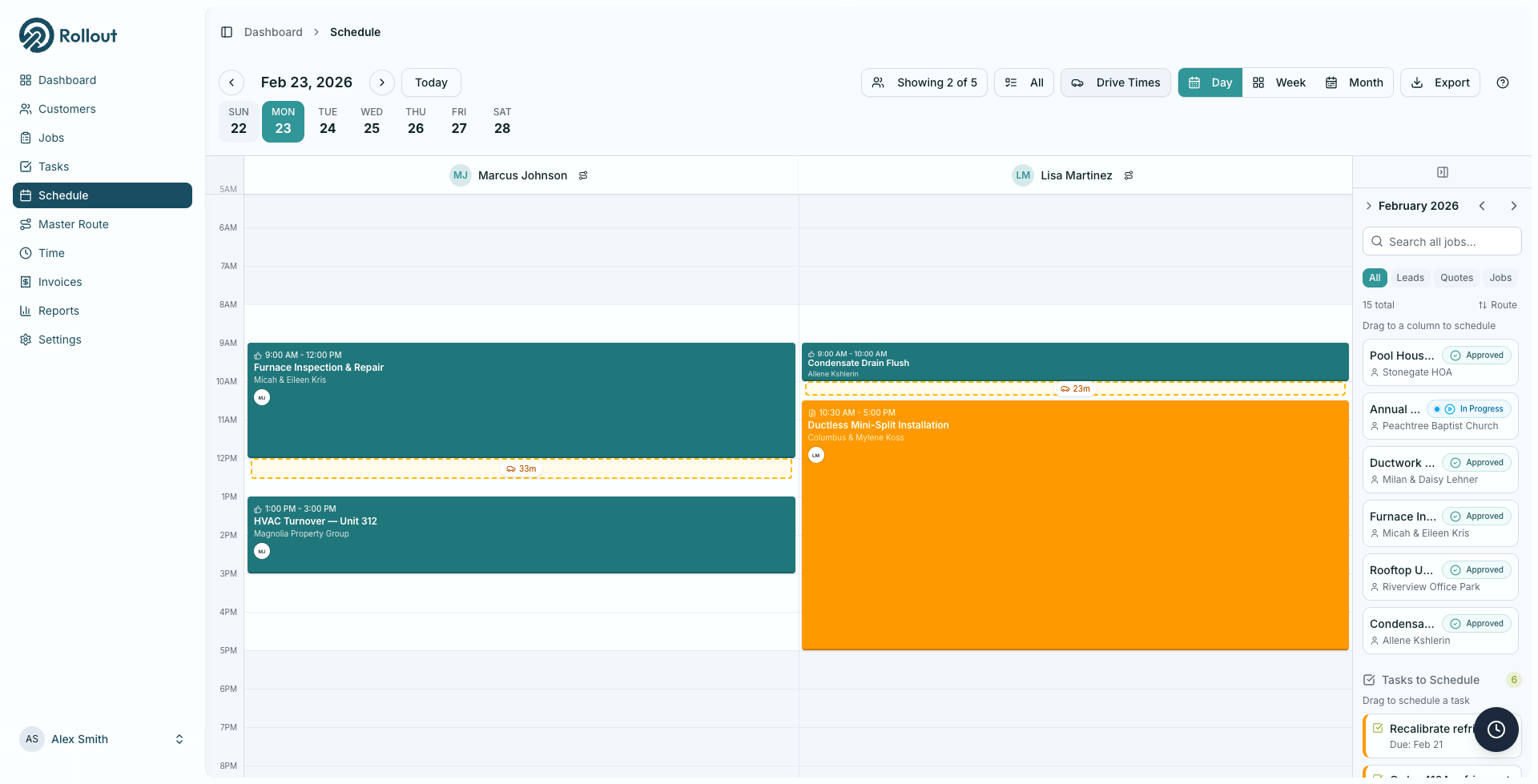This screenshot has height=784, width=1538.
Task: Switch to the Week view
Action: click(1278, 82)
